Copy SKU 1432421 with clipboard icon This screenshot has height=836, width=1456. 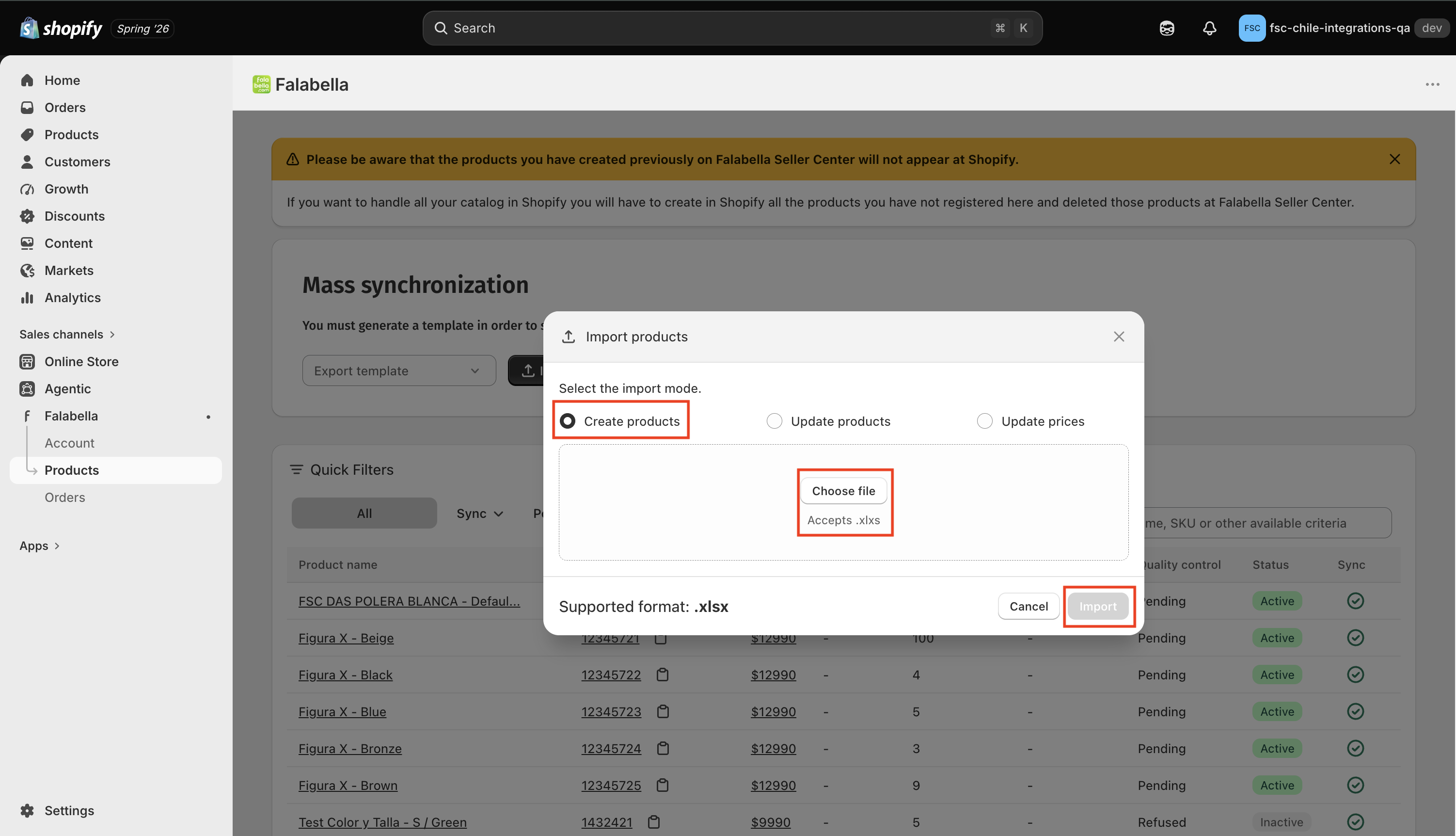[x=653, y=821]
